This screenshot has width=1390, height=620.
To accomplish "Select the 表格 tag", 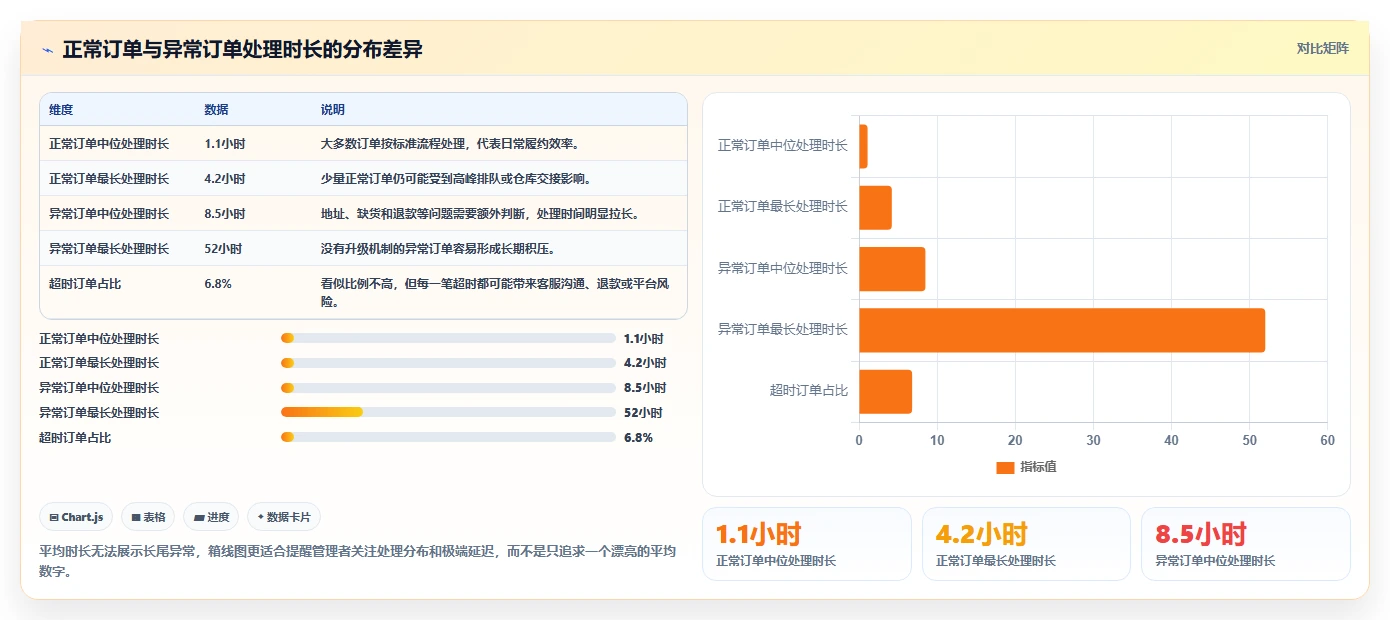I will (148, 517).
